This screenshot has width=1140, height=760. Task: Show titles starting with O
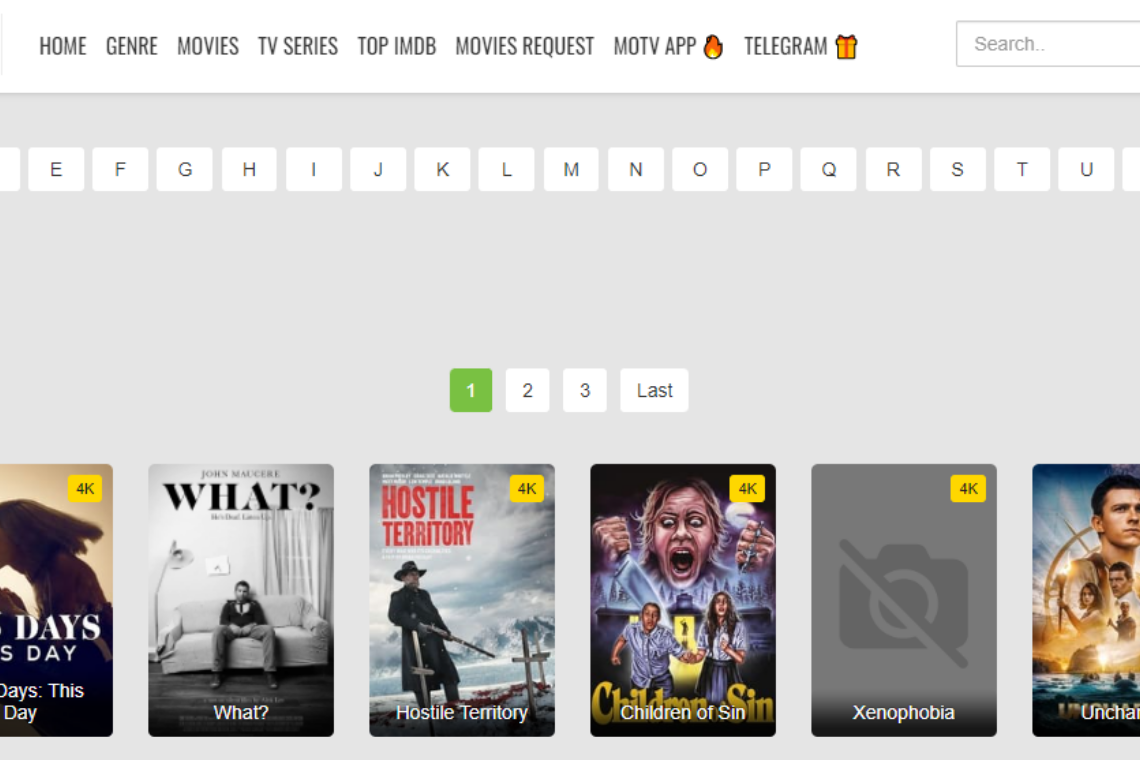point(700,169)
